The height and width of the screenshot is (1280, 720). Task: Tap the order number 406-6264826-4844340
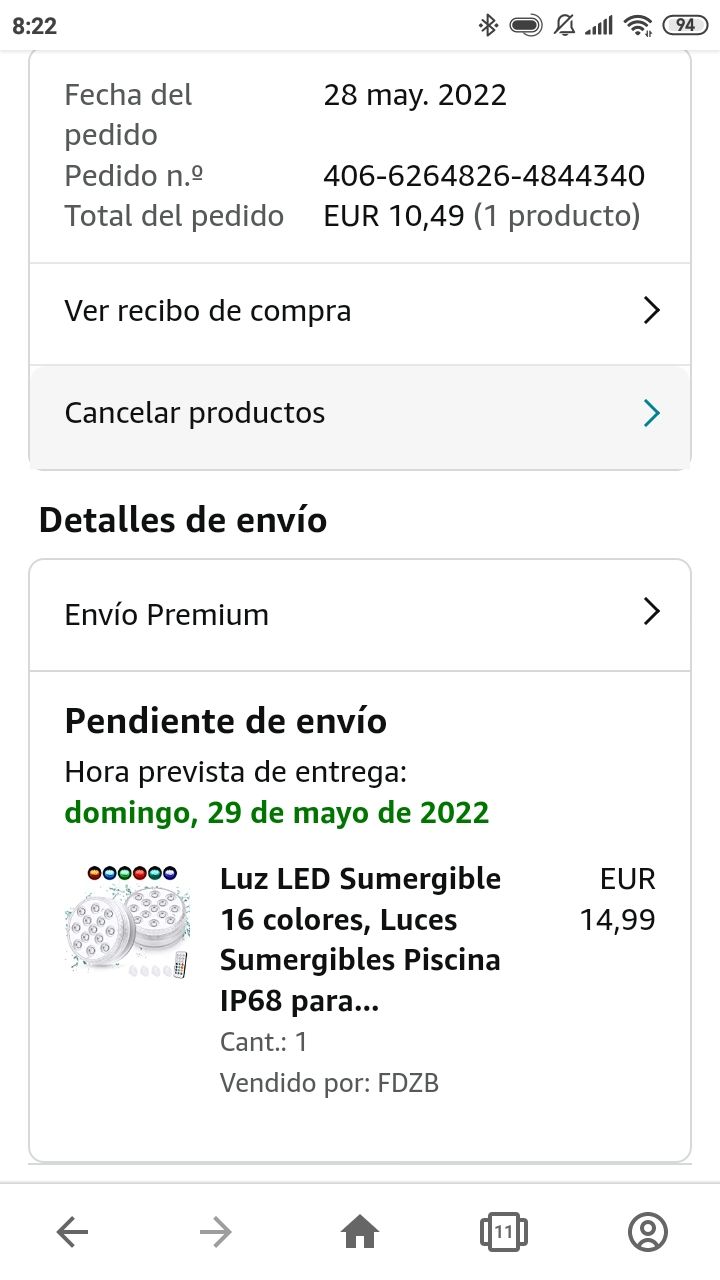(x=484, y=176)
